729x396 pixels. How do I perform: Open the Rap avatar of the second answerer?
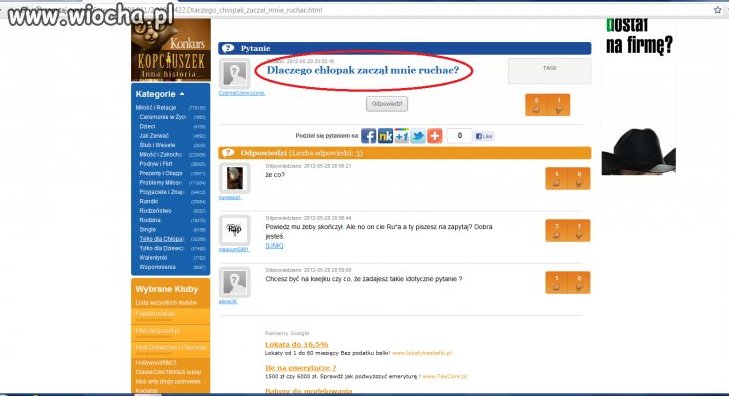tap(235, 230)
